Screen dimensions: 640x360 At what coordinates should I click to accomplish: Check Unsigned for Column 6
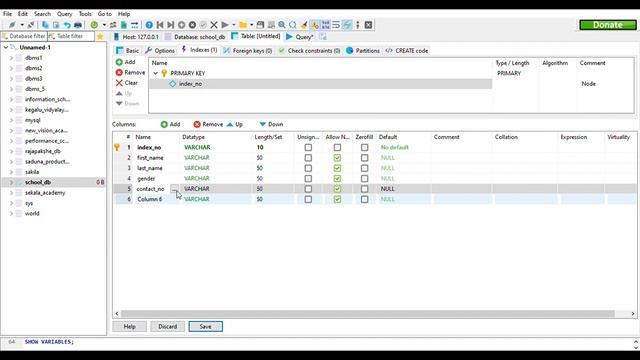click(x=308, y=199)
